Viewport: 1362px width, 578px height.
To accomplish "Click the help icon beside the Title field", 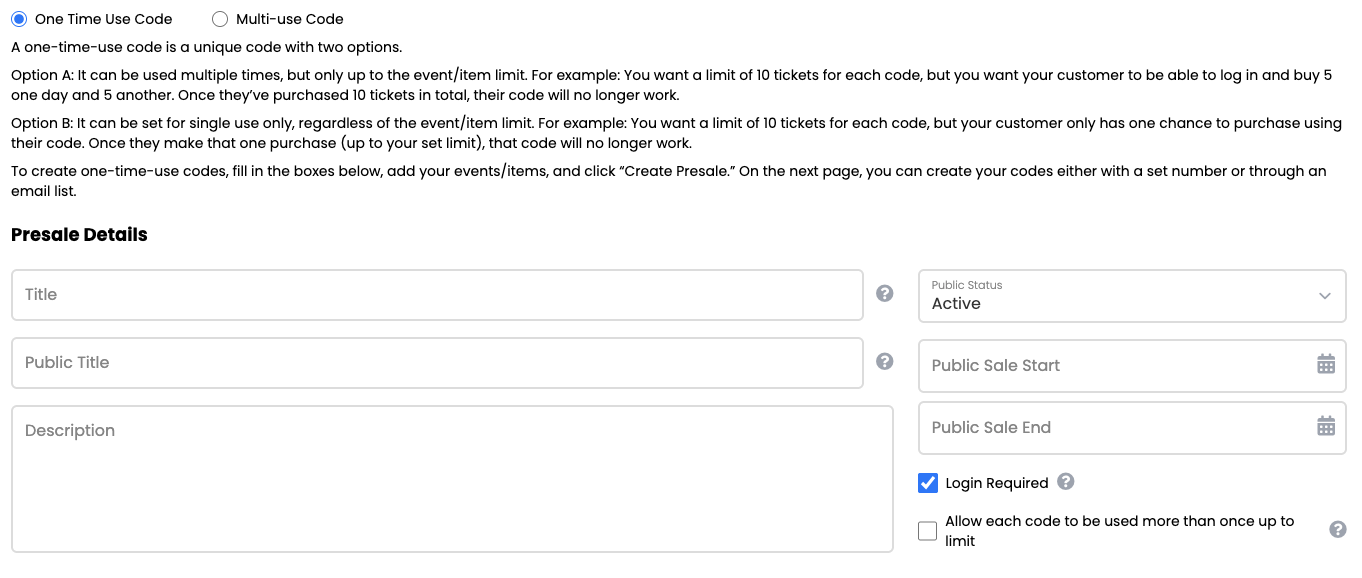I will (884, 294).
